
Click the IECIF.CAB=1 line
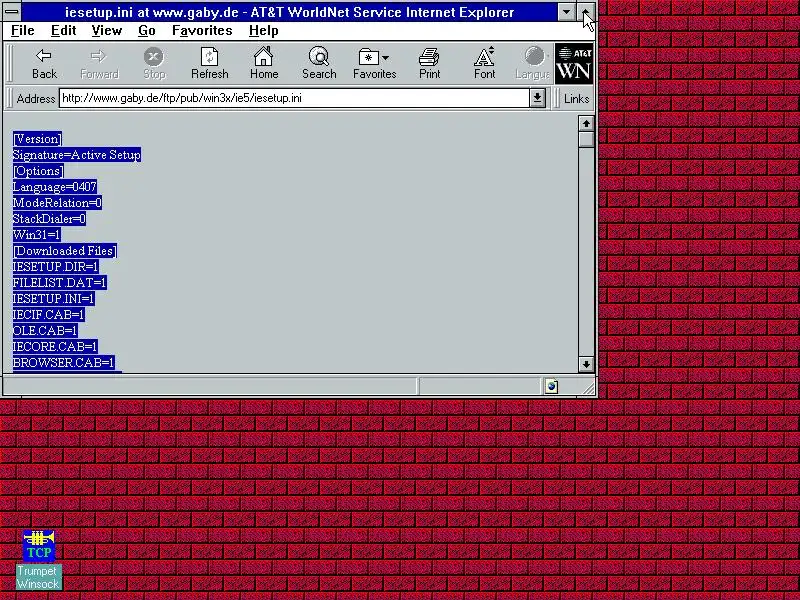49,314
